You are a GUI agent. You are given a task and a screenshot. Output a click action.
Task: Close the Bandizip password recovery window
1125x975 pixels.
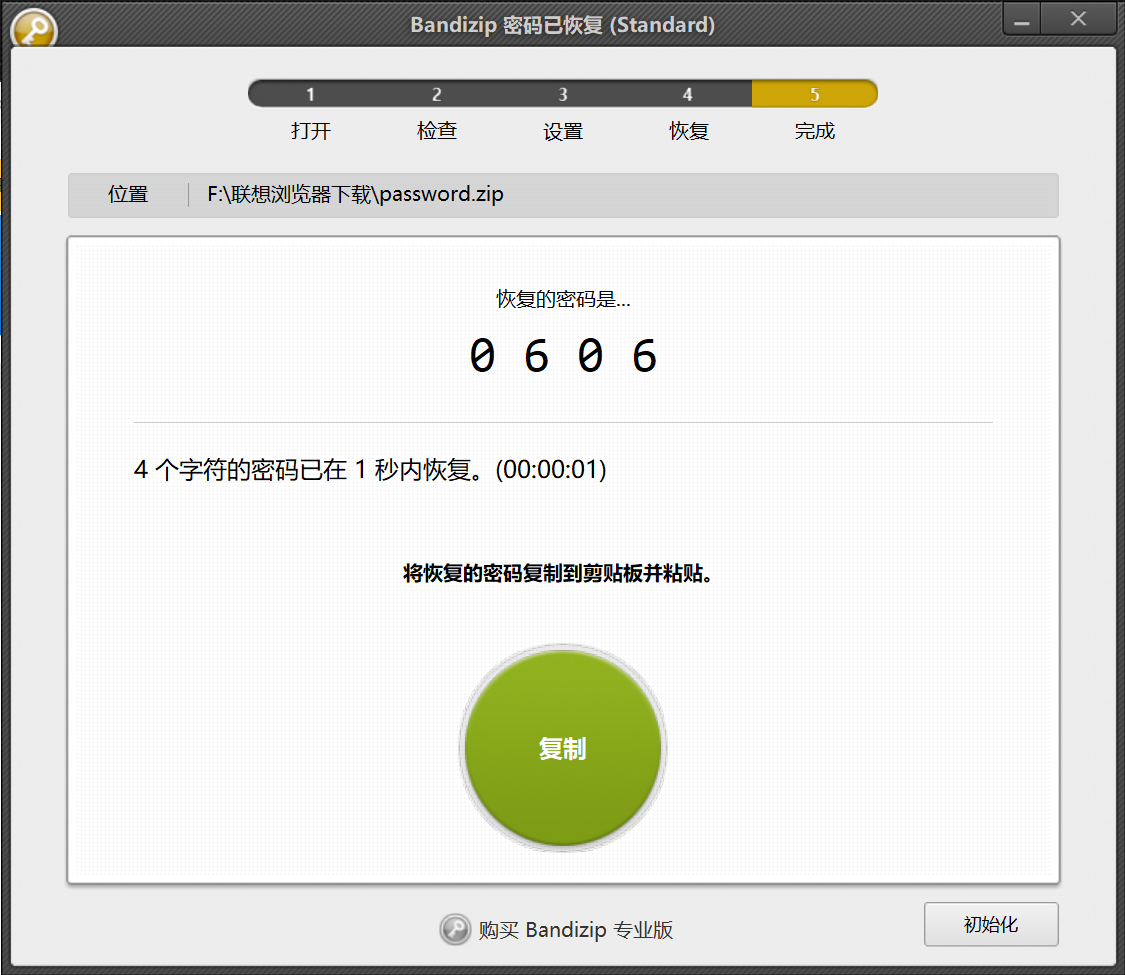tap(1078, 19)
